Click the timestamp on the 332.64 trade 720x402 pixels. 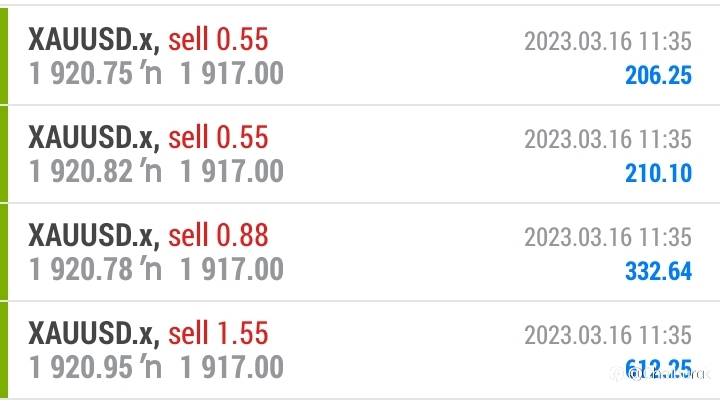(x=608, y=237)
